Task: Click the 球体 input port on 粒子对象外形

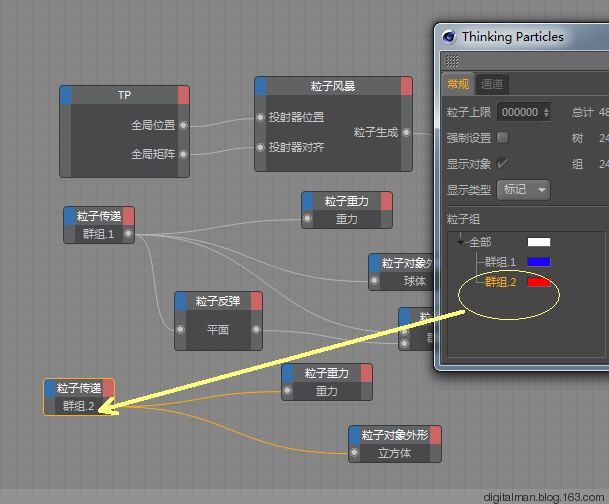Action: click(374, 280)
